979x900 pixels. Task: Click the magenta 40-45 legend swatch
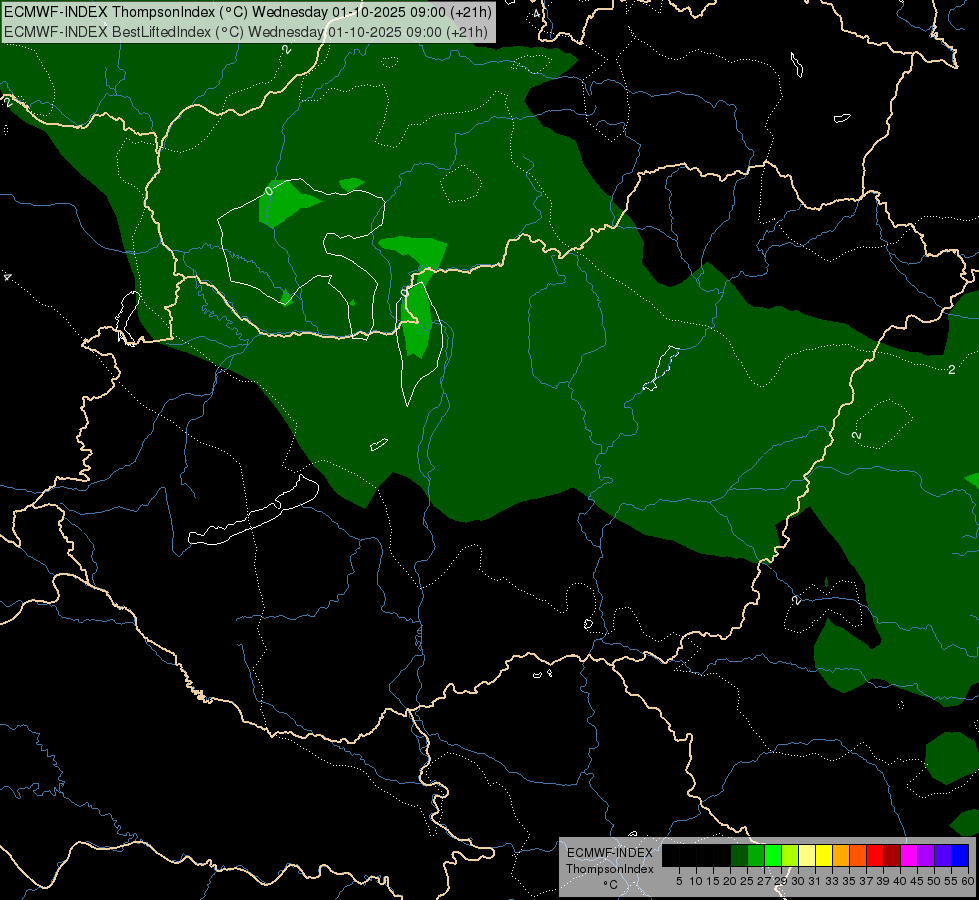[x=909, y=856]
